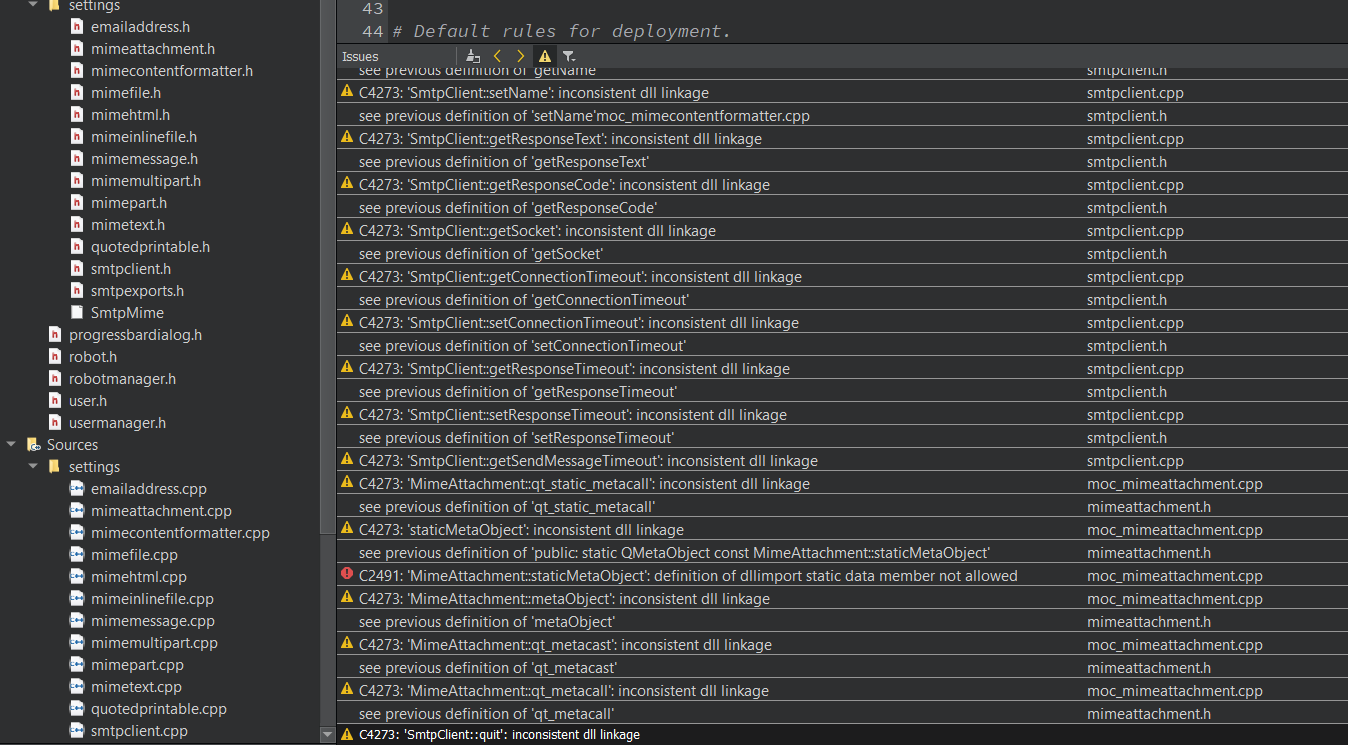This screenshot has height=745, width=1348.
Task: Select the settings folder label under Sources
Action: click(94, 467)
